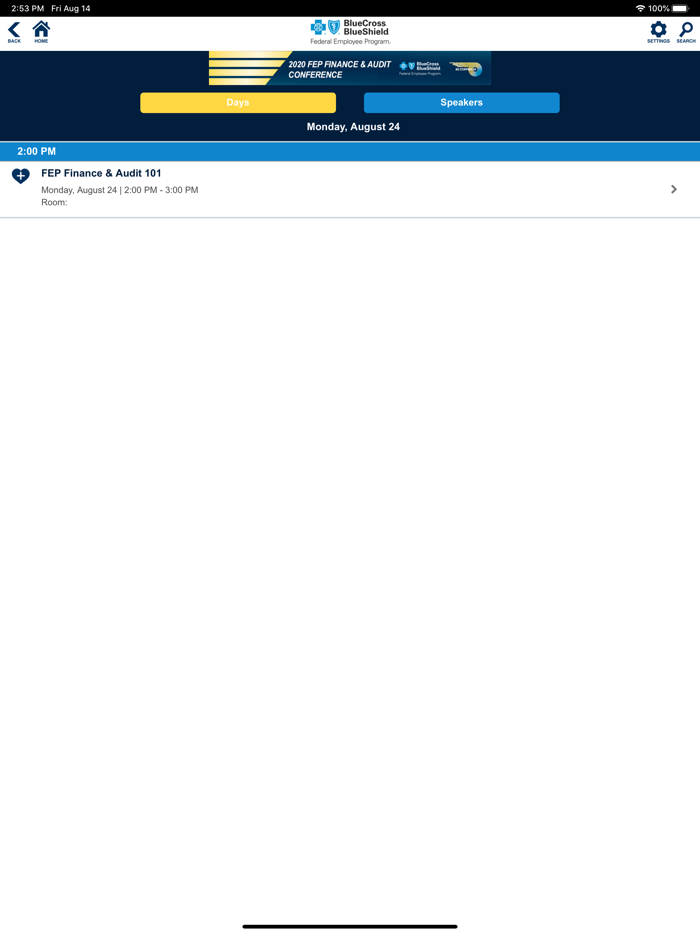
Task: Tap the Wi-Fi status icon
Action: 640,8
